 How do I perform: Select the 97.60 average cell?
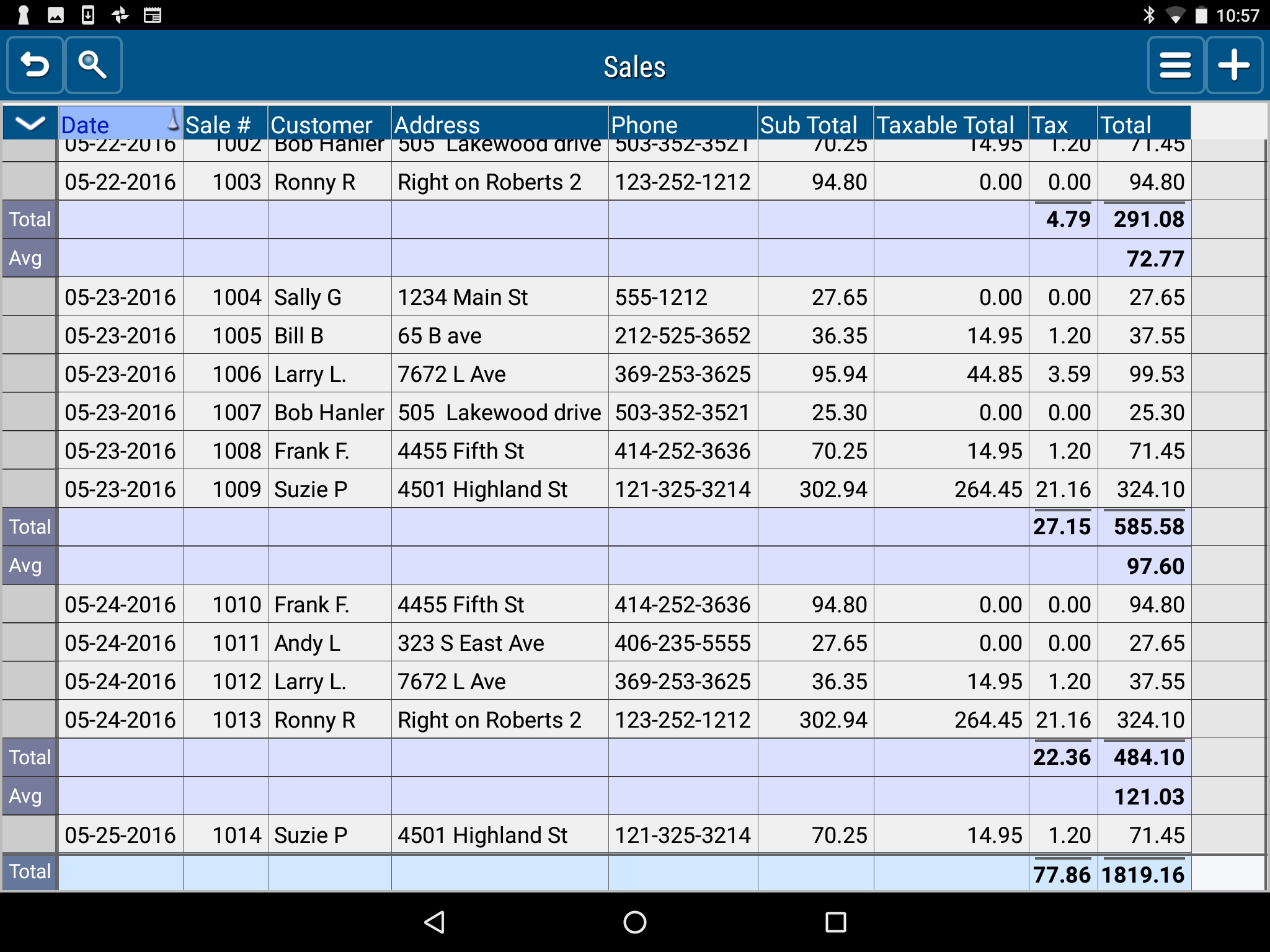1144,566
